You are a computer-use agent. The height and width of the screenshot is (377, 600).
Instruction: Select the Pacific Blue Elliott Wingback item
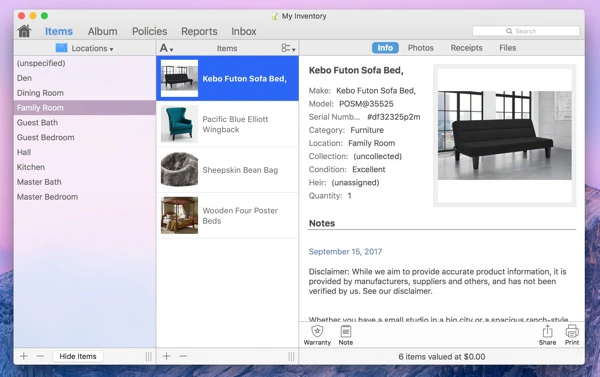click(x=227, y=124)
